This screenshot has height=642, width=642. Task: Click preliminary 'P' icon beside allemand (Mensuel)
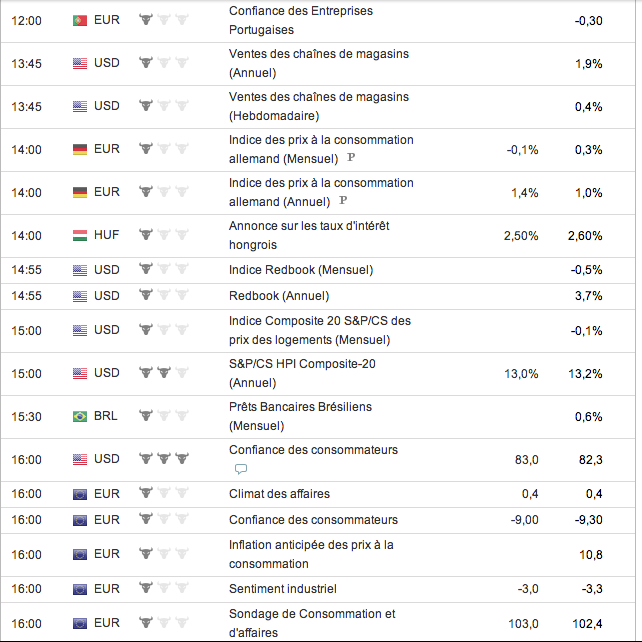coord(351,159)
